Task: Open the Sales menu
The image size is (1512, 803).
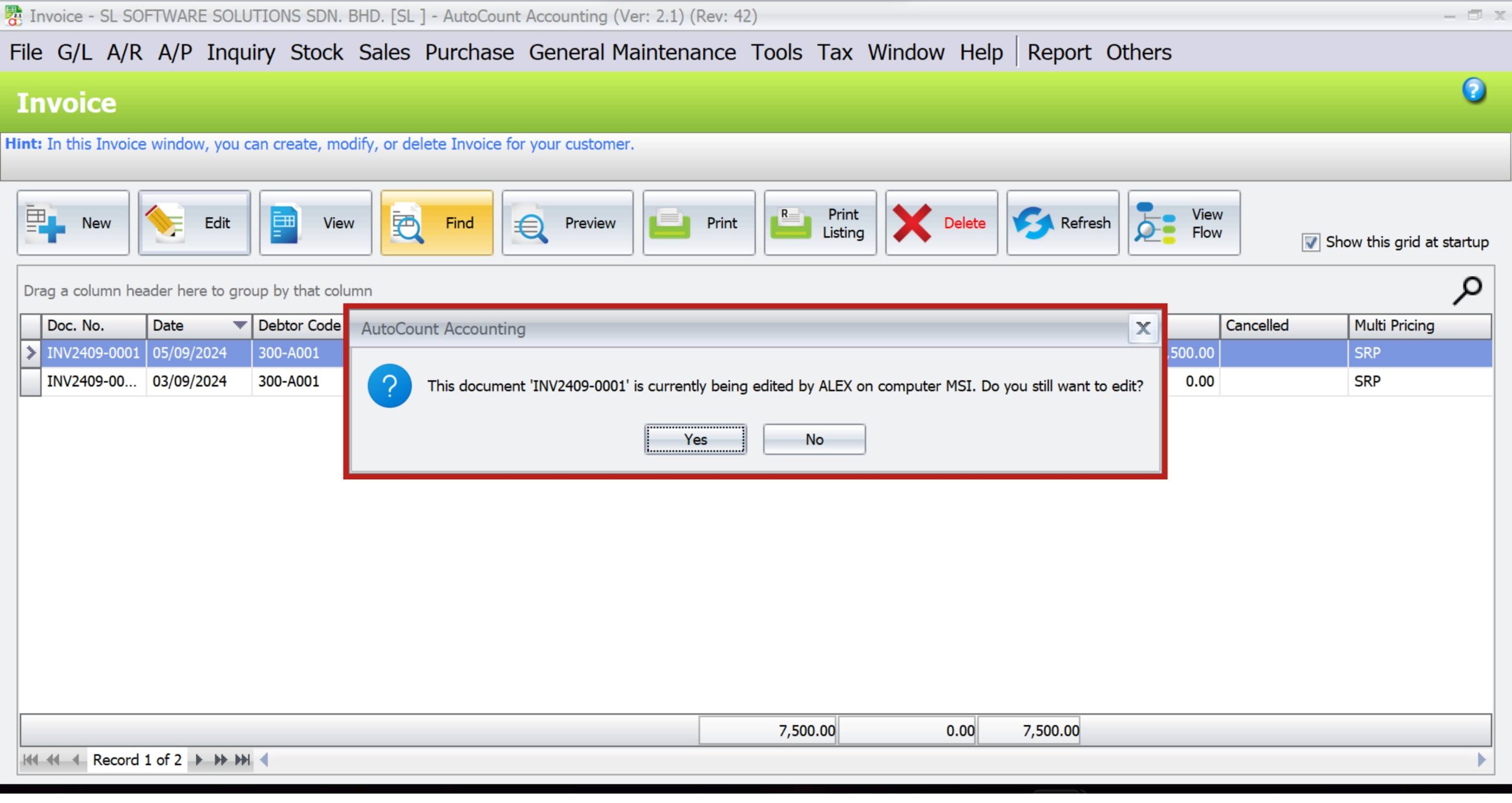Action: [384, 52]
